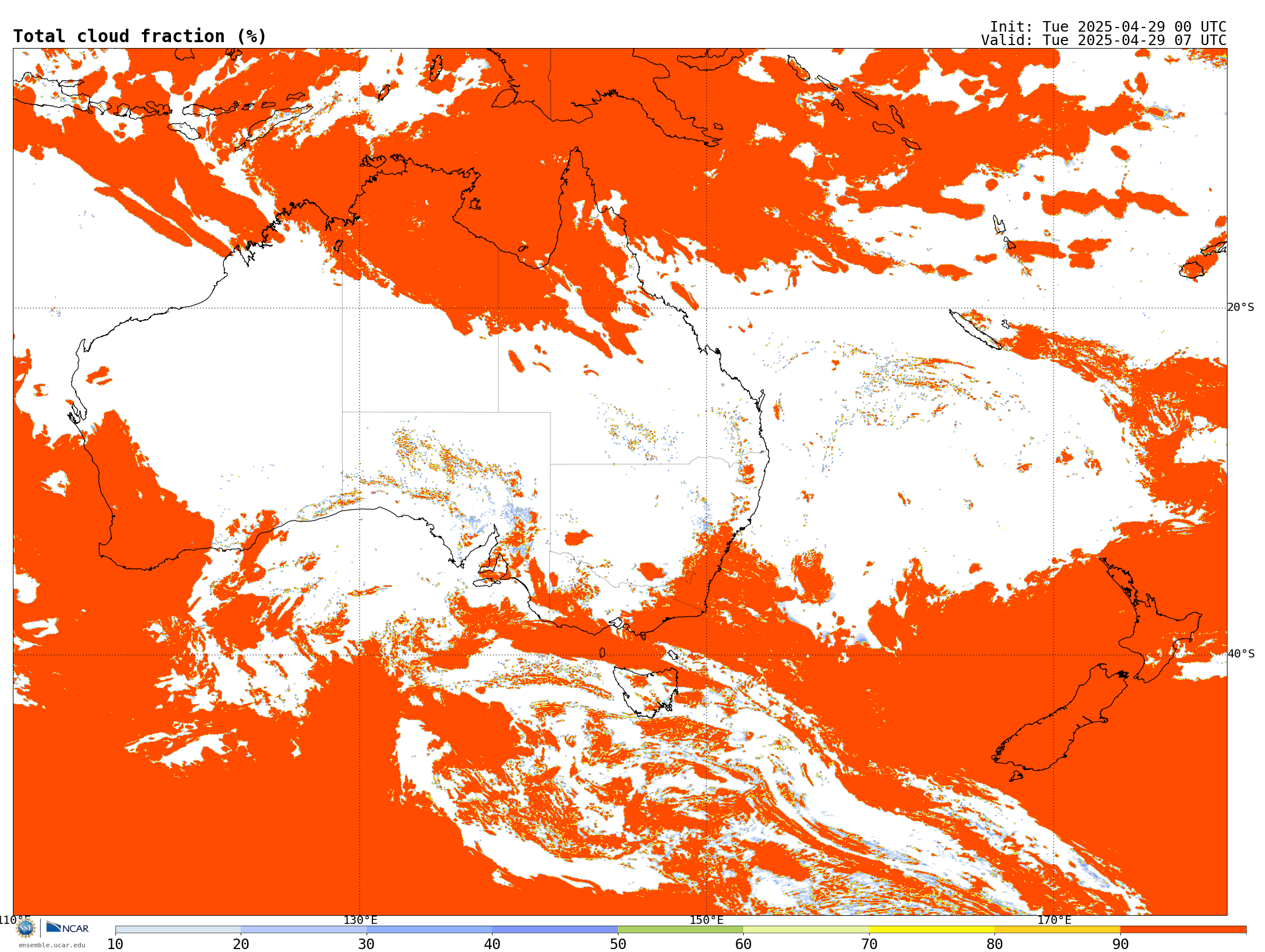Click the 60-70 pale yellow-green colorbar segment
Screen dimensions: 1265x952
[806, 930]
